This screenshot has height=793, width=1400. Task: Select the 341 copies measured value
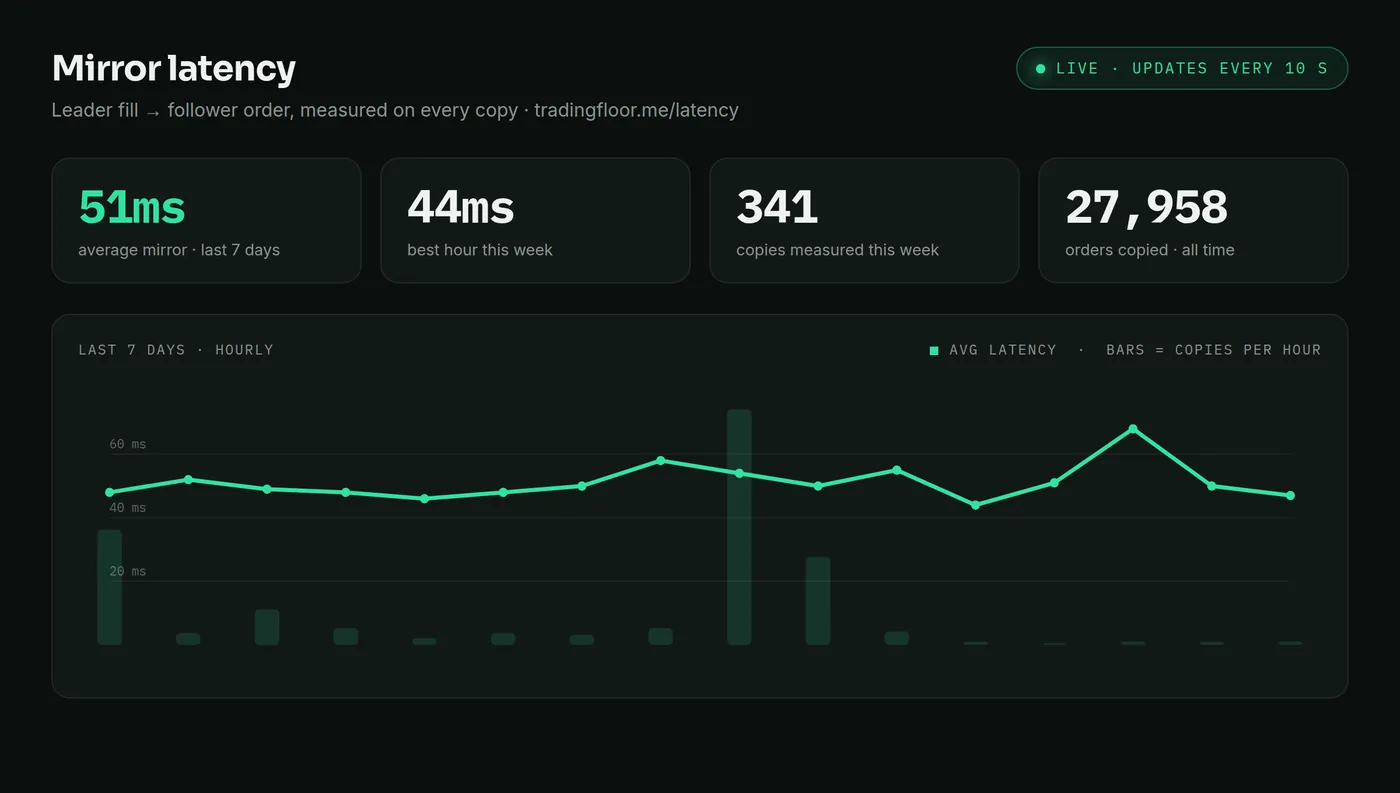[777, 207]
